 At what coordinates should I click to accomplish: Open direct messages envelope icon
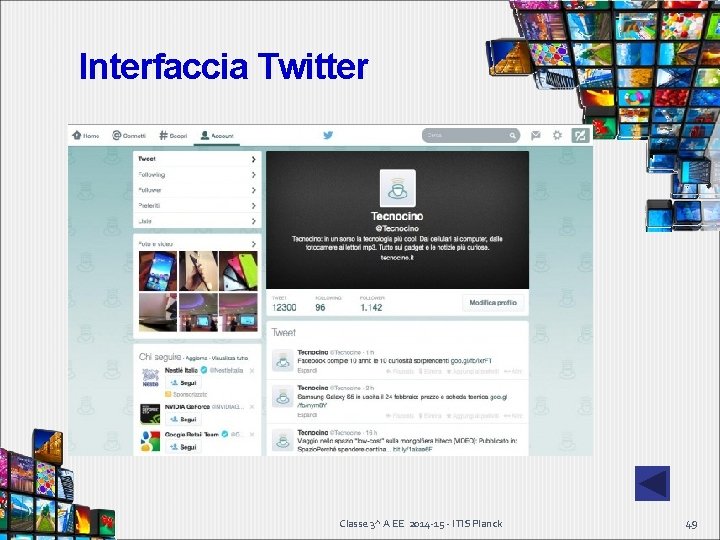(535, 135)
